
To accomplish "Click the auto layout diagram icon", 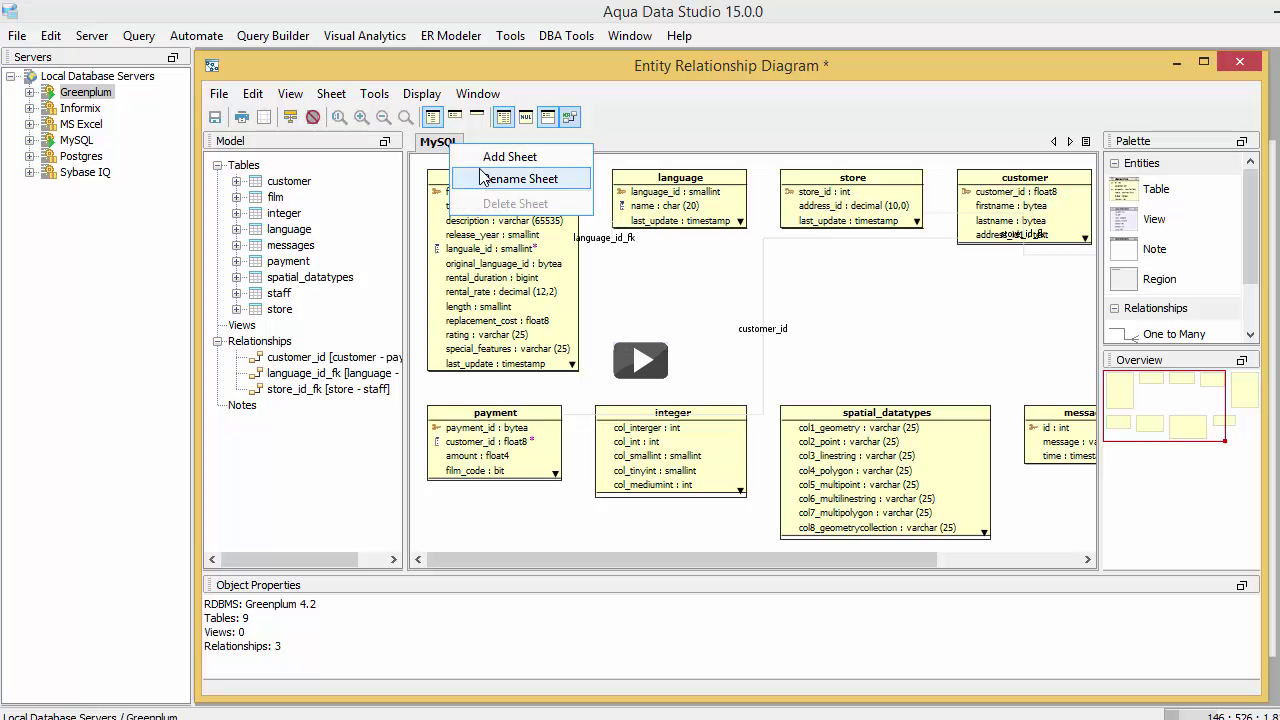I will (x=290, y=117).
